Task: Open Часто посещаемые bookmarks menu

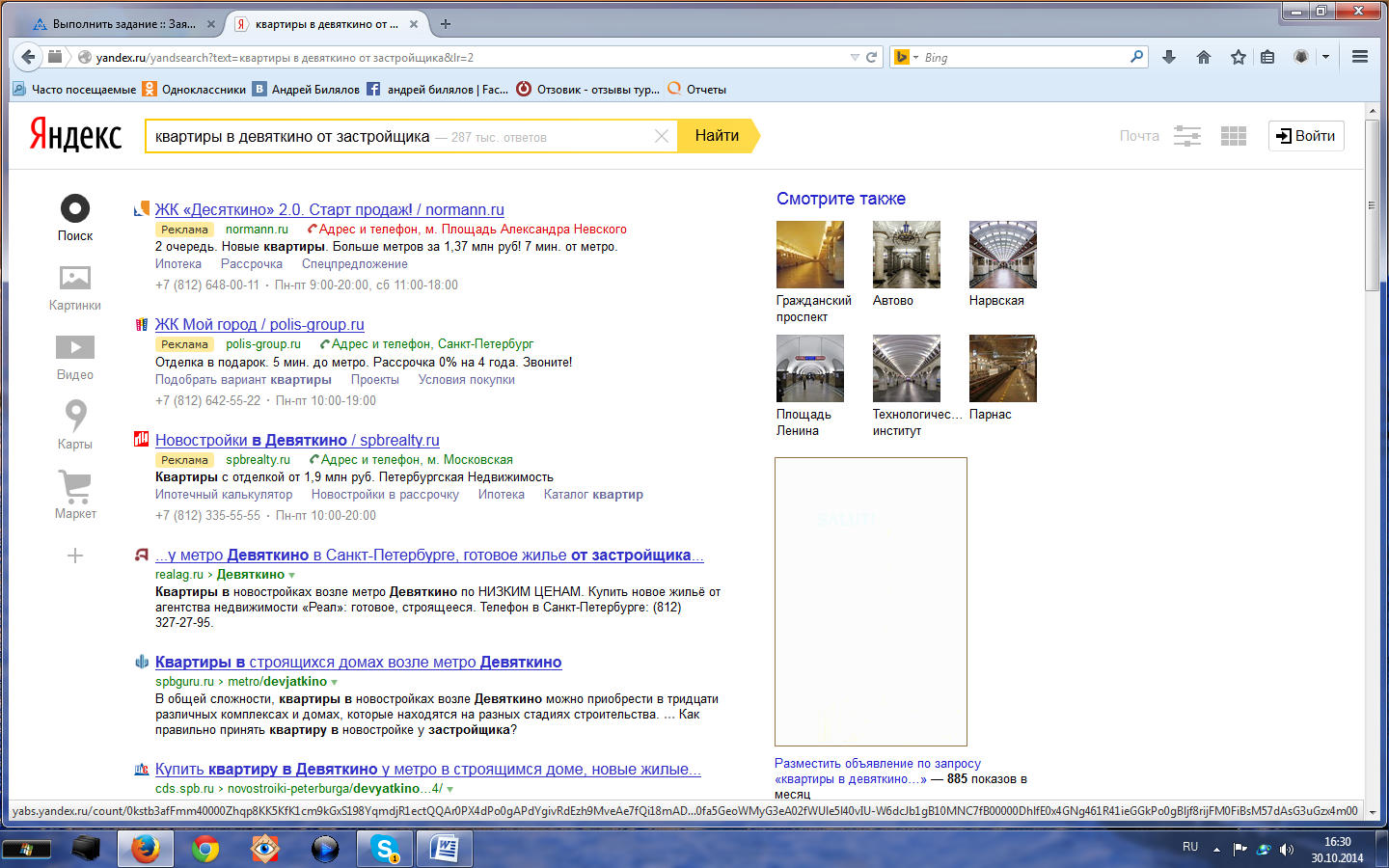Action: click(x=75, y=89)
